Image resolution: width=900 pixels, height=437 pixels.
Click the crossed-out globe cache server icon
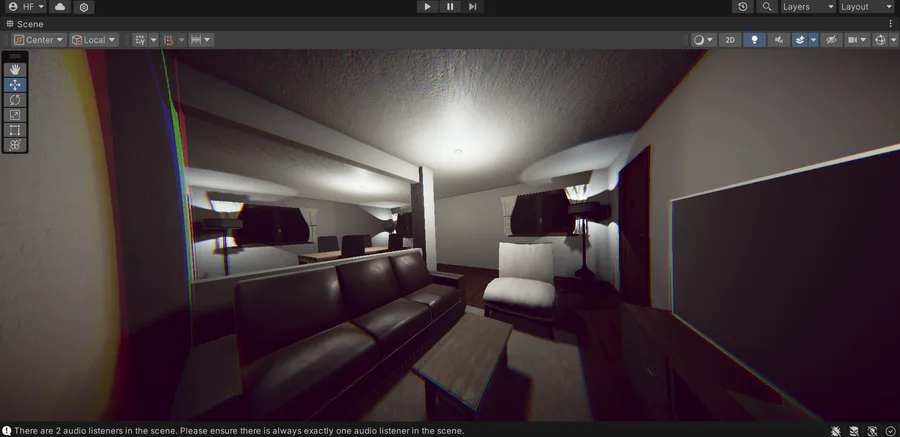[x=872, y=431]
